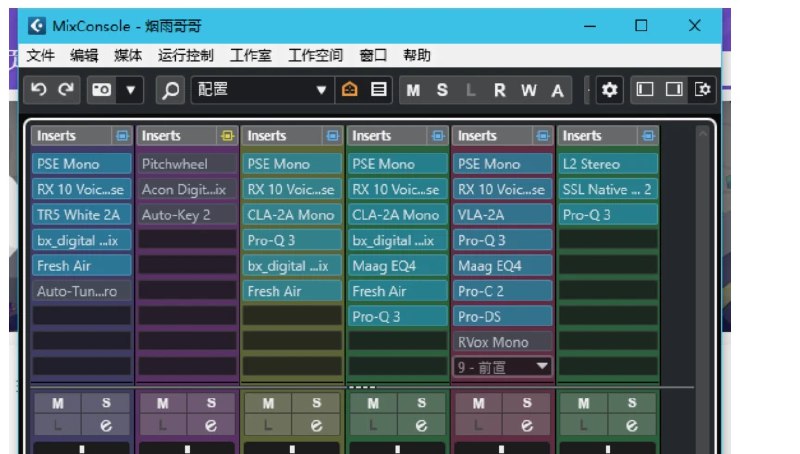
Task: Edit first channel settings (e button)
Action: [106, 425]
